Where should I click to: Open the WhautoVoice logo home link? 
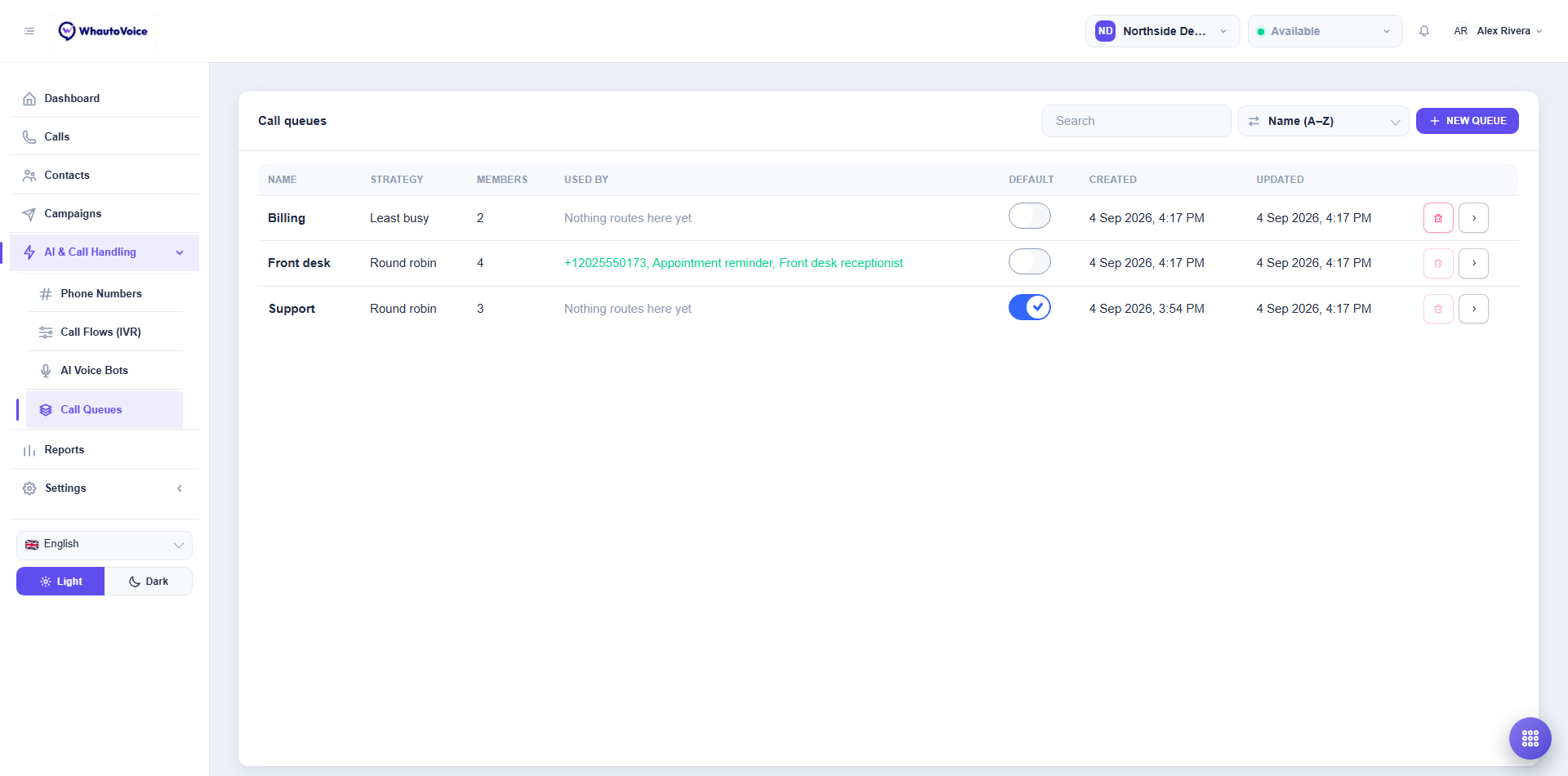coord(103,31)
